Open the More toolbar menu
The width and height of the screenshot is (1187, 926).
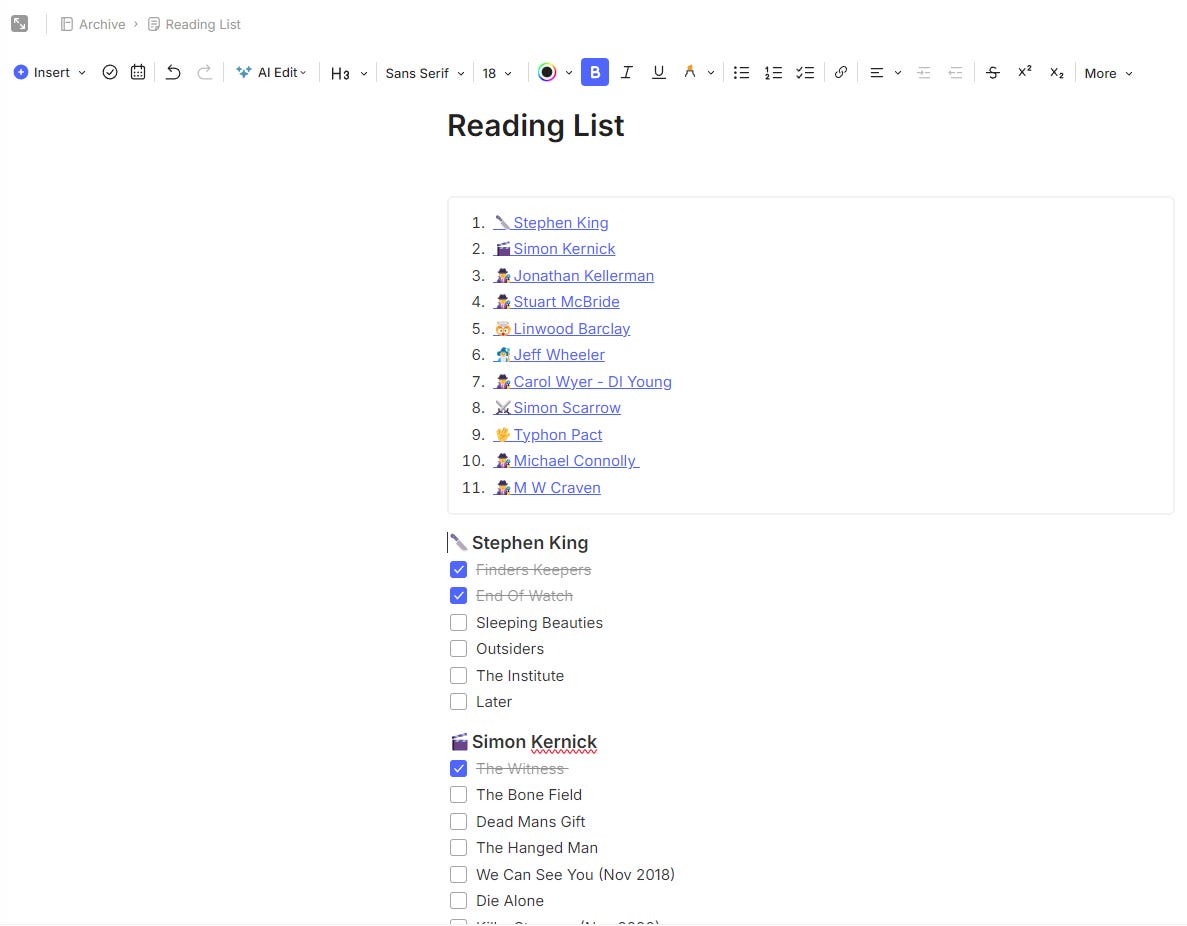(1108, 73)
